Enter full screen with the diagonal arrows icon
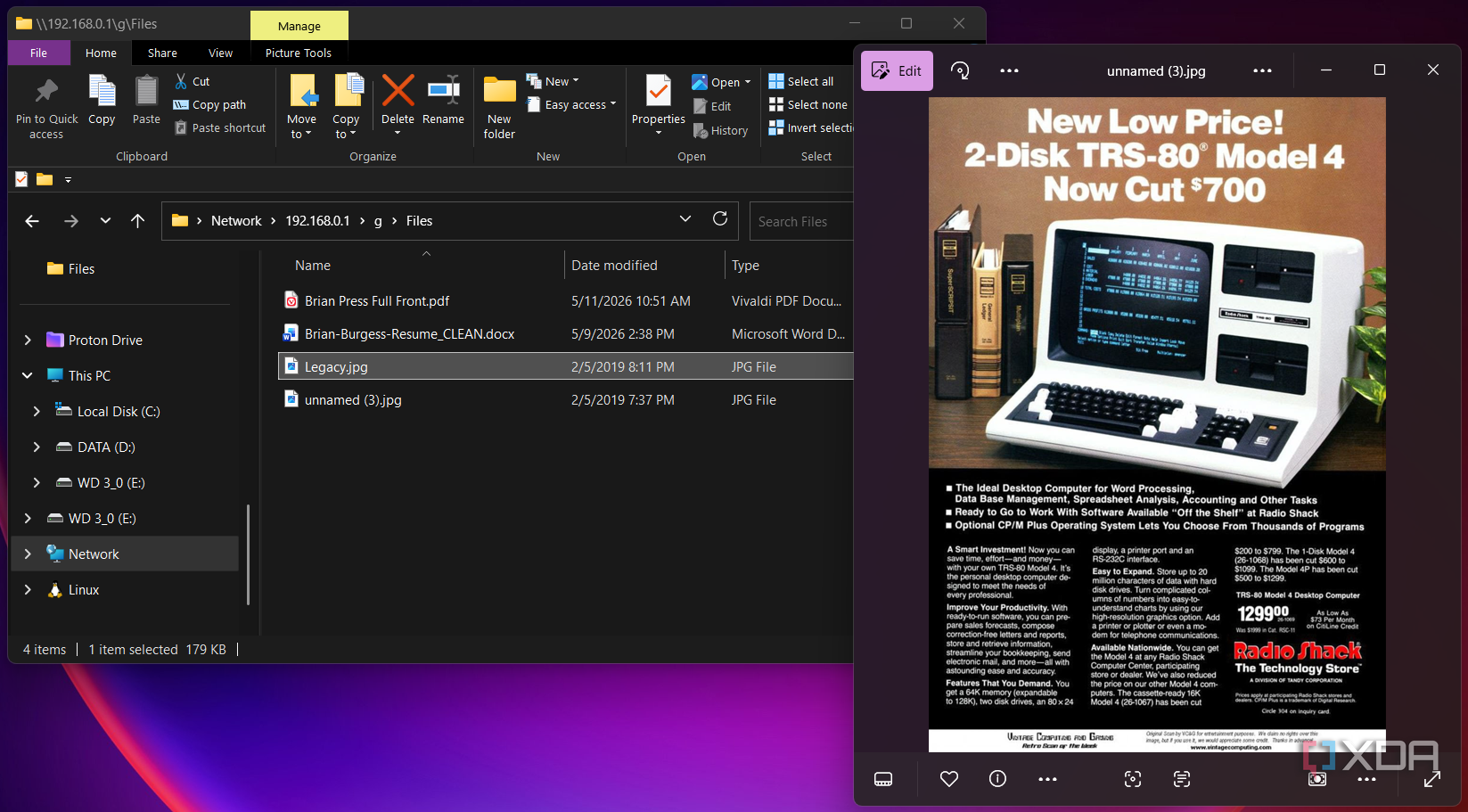The width and height of the screenshot is (1468, 812). [x=1432, y=779]
